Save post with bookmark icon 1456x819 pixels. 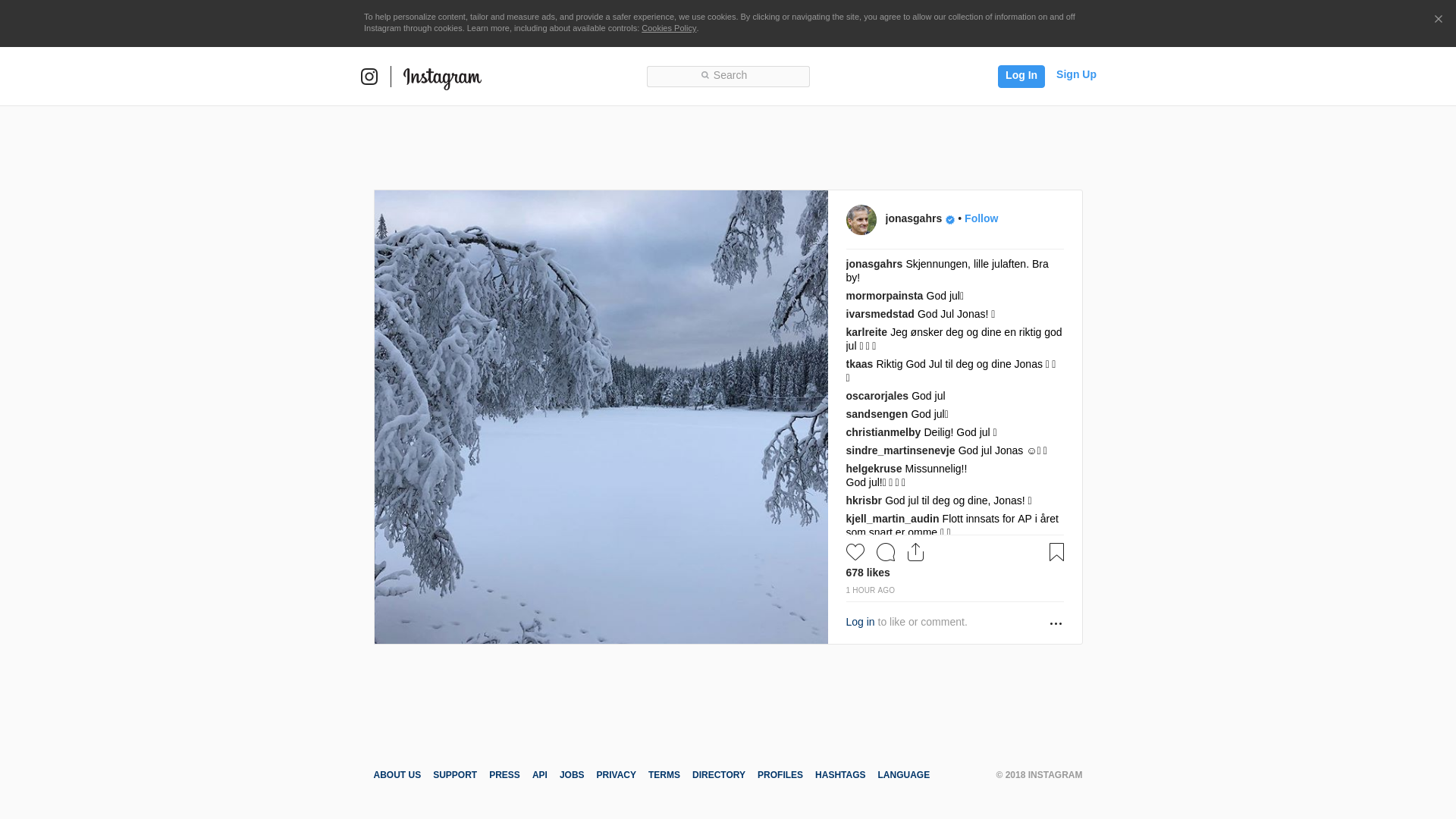point(1056,552)
